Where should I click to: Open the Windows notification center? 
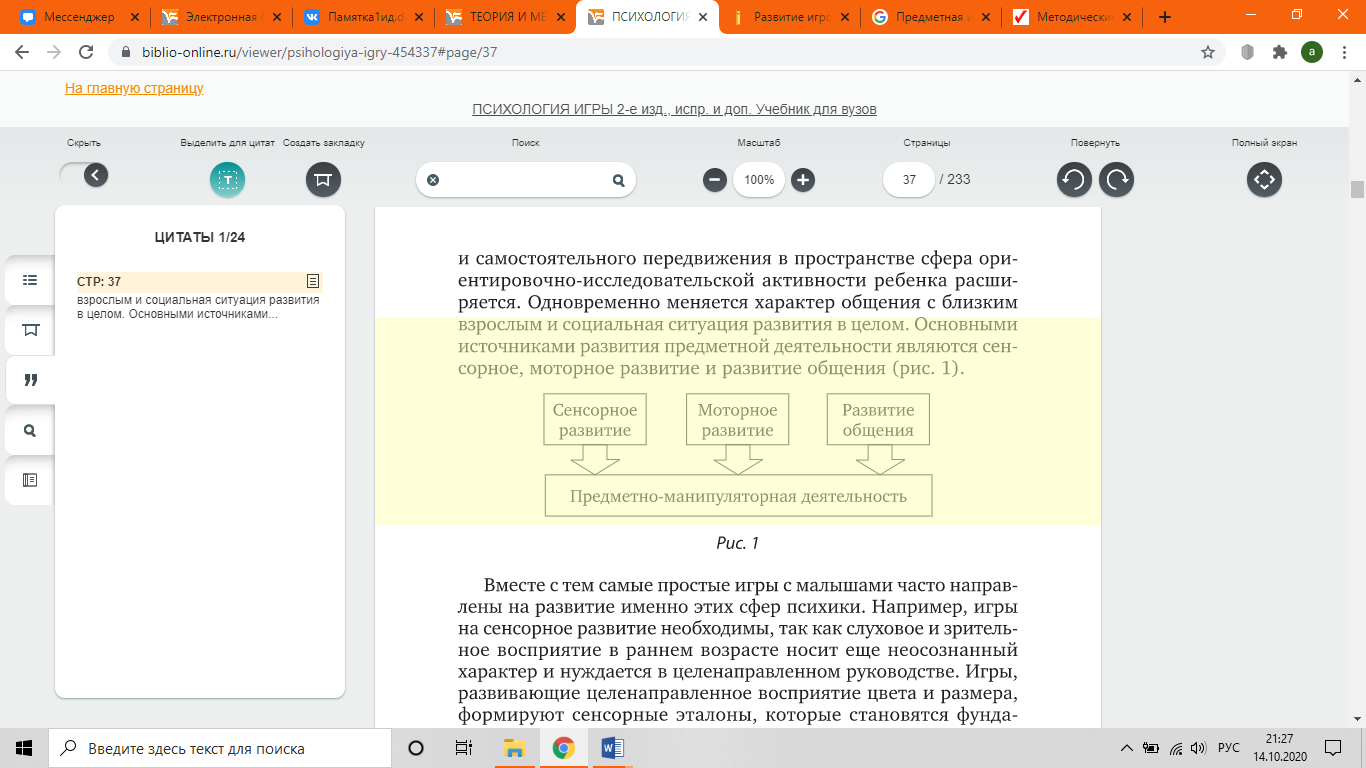point(1333,748)
